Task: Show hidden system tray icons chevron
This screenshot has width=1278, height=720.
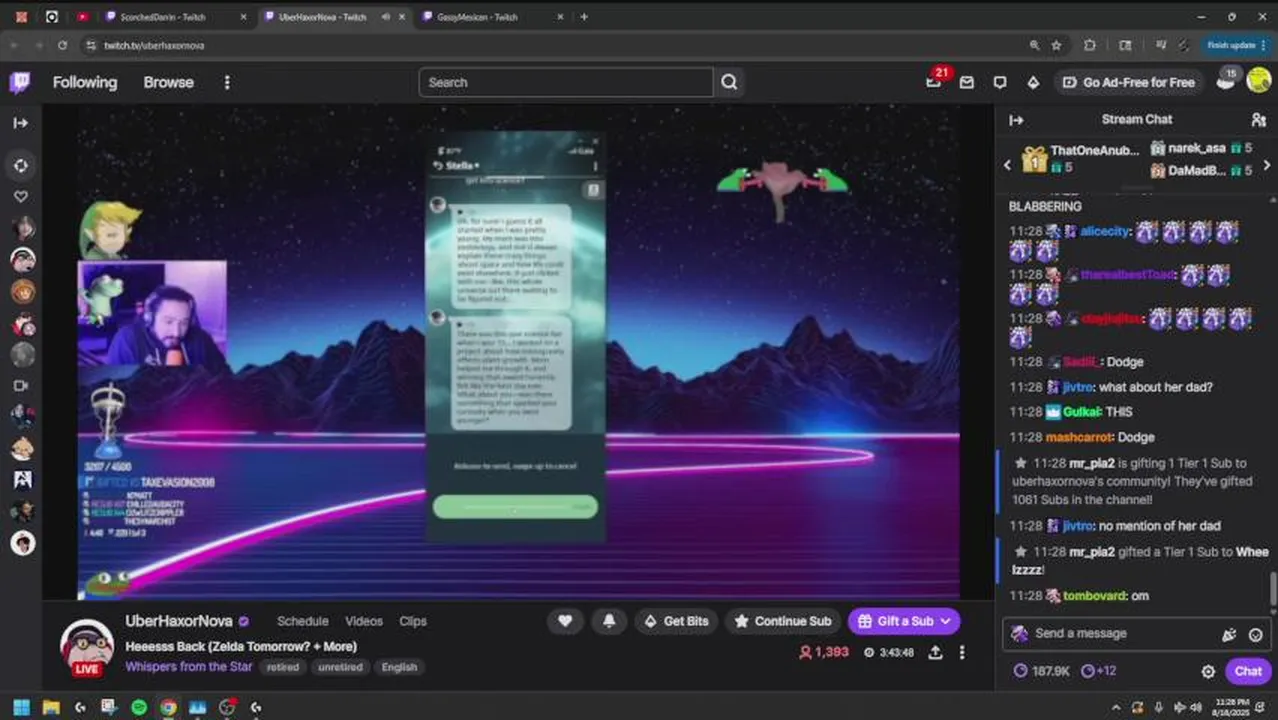Action: [1116, 707]
